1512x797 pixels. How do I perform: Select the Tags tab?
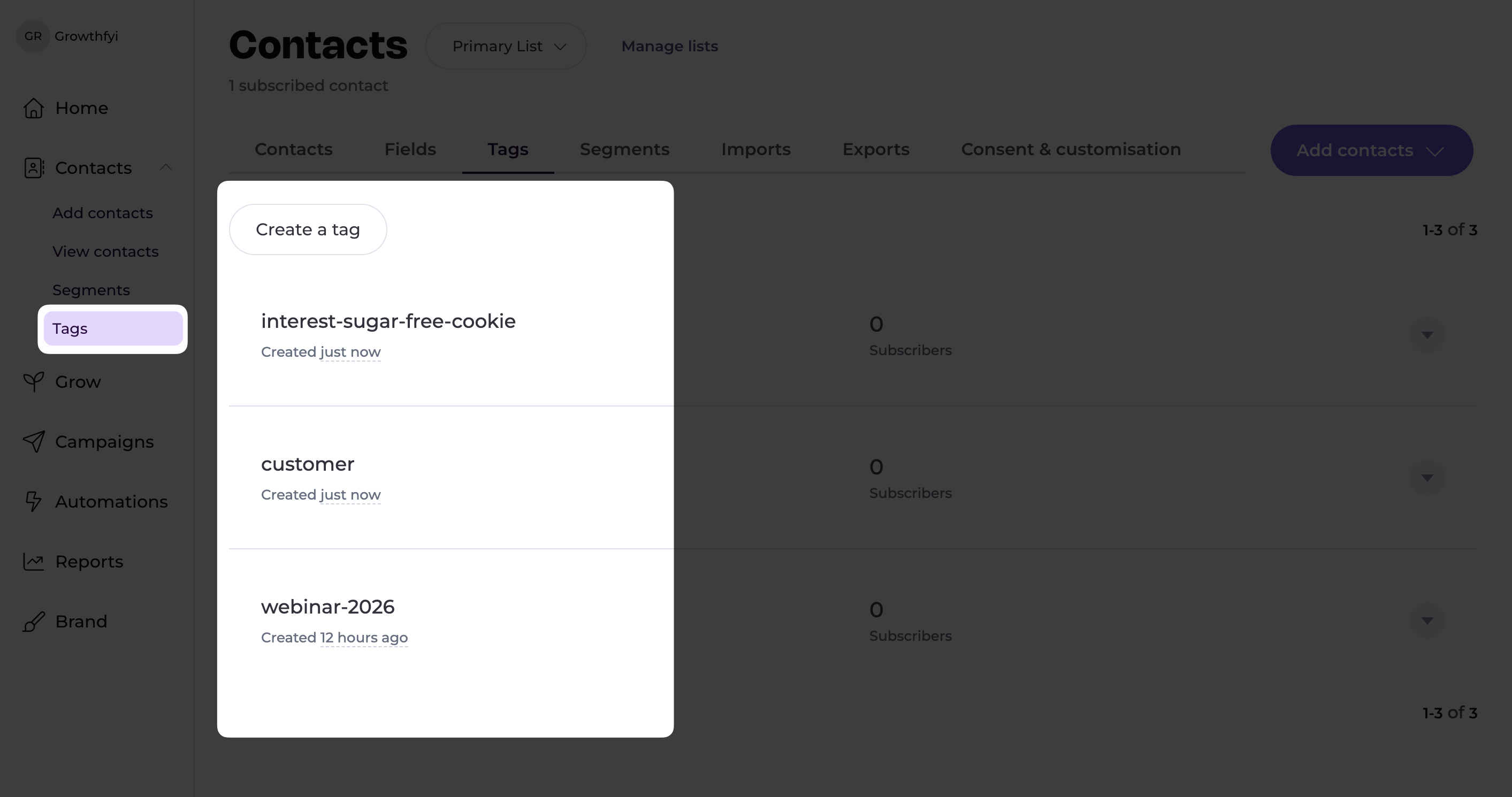(x=508, y=150)
